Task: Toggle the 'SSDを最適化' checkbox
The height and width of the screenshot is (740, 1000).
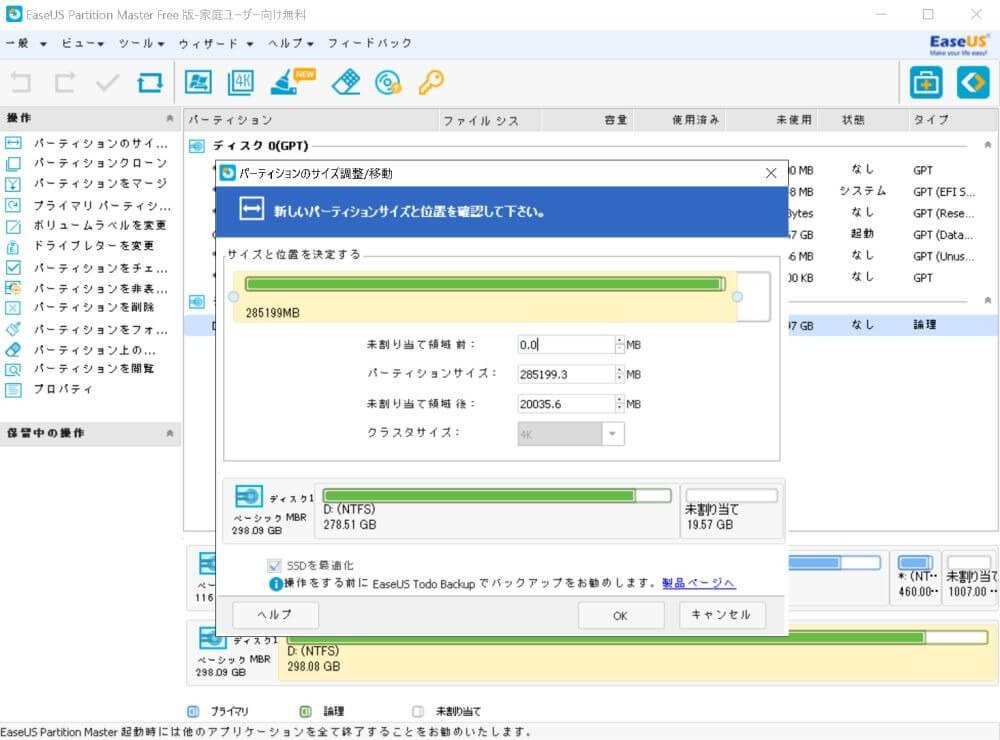Action: (274, 565)
